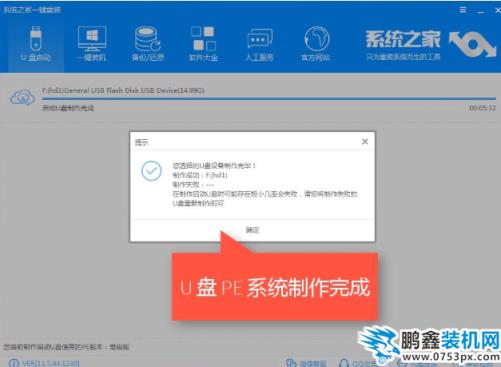Open the 软件大全 software collection tab
The width and height of the screenshot is (501, 367).
(203, 44)
